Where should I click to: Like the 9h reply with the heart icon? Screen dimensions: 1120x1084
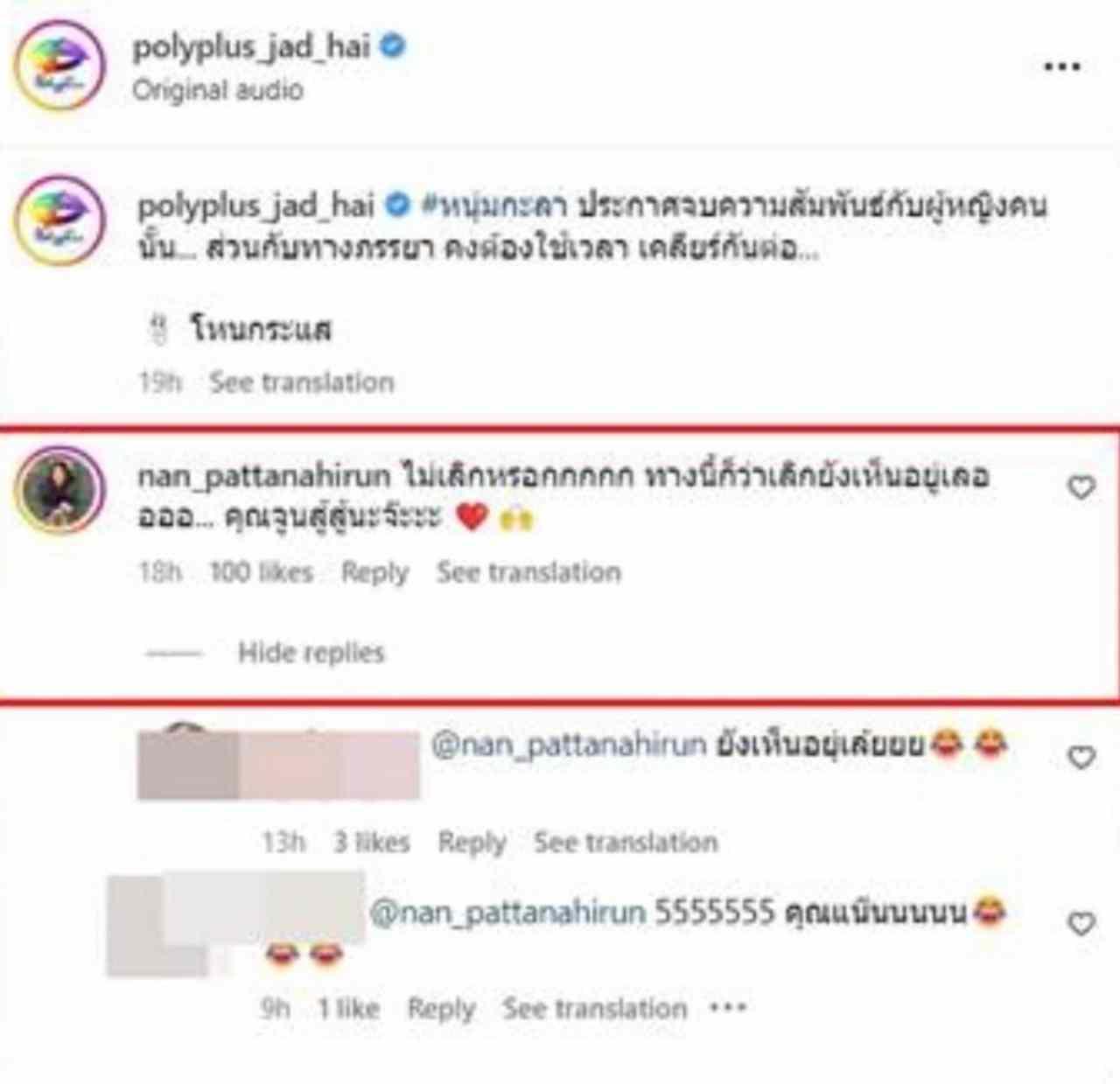pos(1081,924)
